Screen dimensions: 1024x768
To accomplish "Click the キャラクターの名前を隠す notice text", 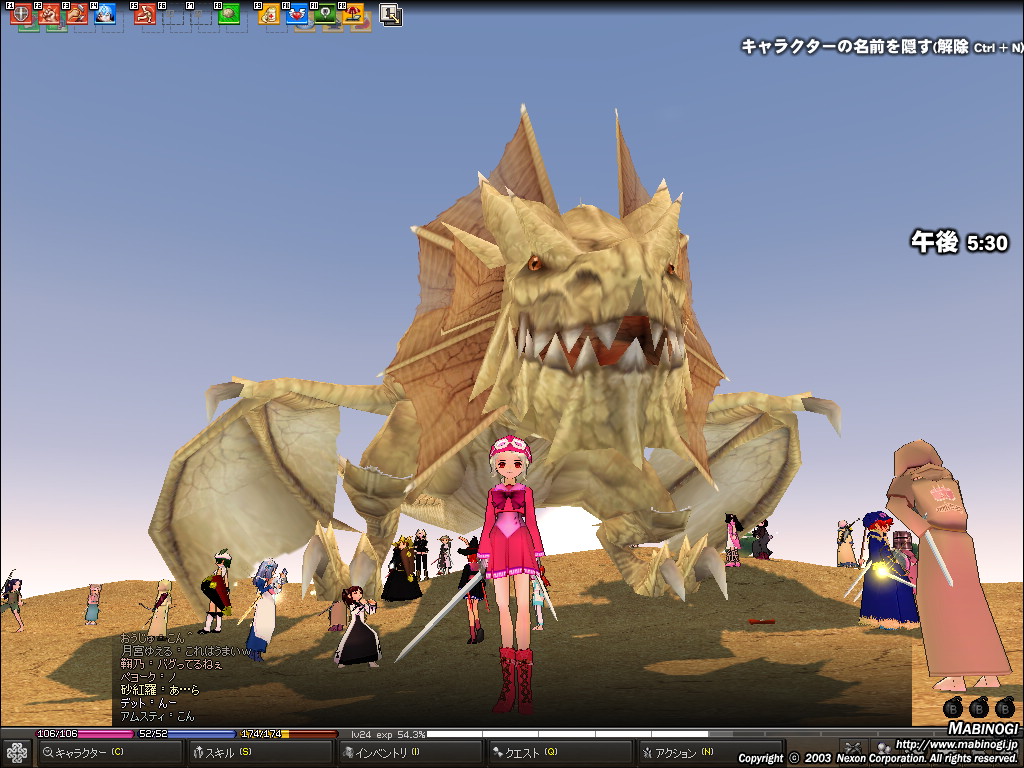I will point(881,47).
